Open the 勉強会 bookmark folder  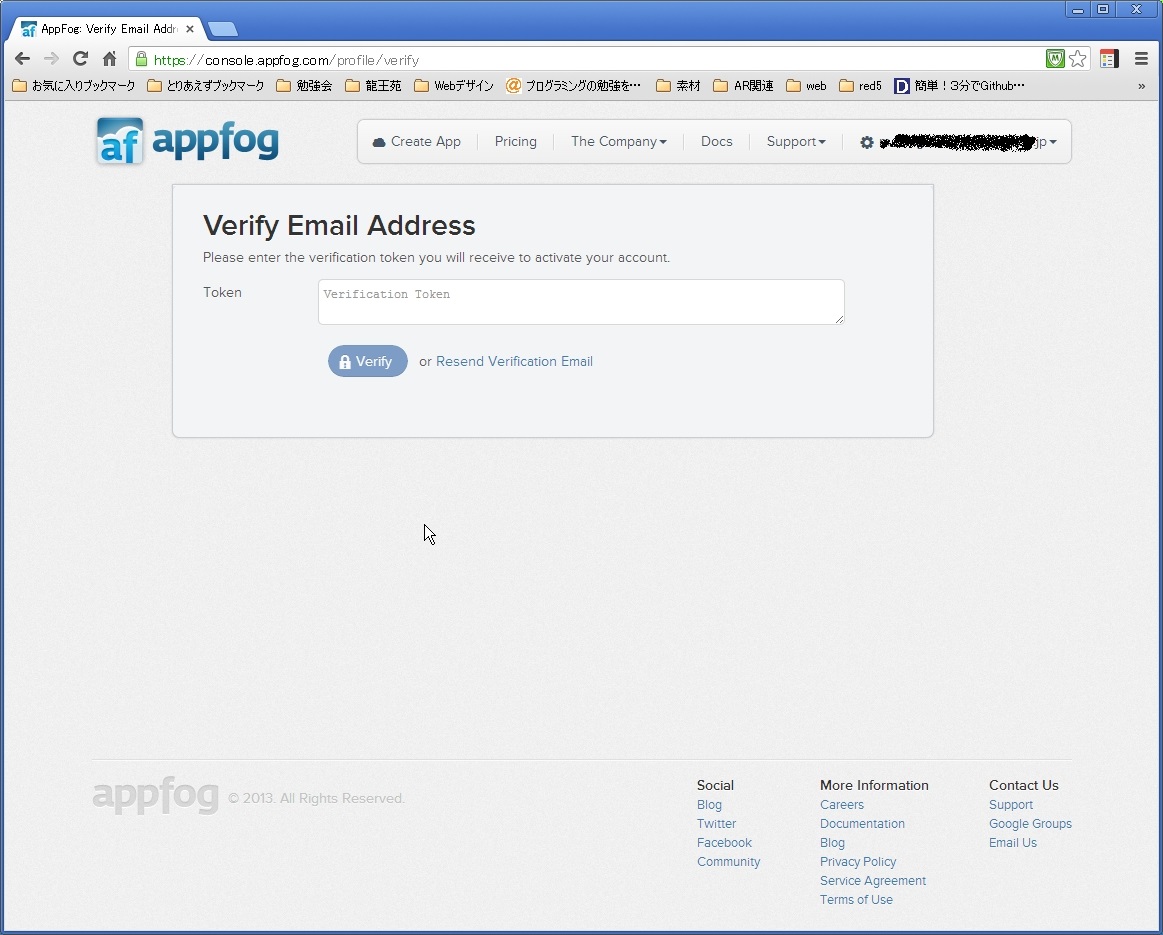(x=304, y=86)
